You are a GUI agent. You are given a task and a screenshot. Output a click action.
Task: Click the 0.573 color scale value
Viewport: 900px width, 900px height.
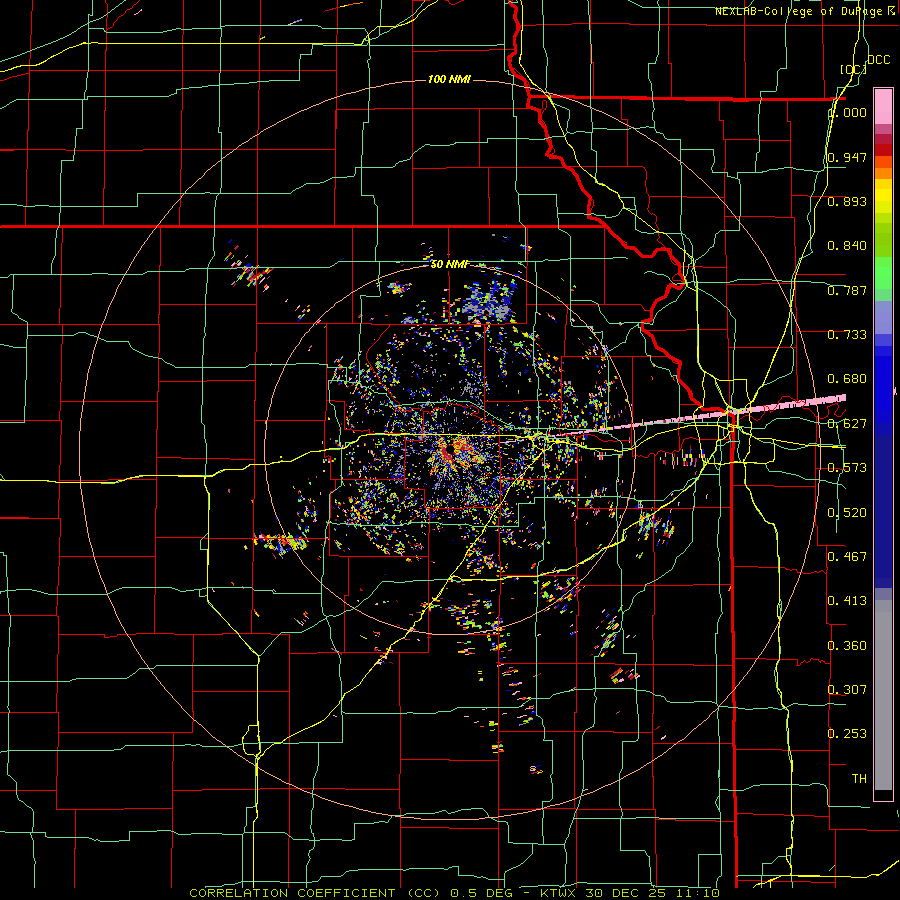847,468
